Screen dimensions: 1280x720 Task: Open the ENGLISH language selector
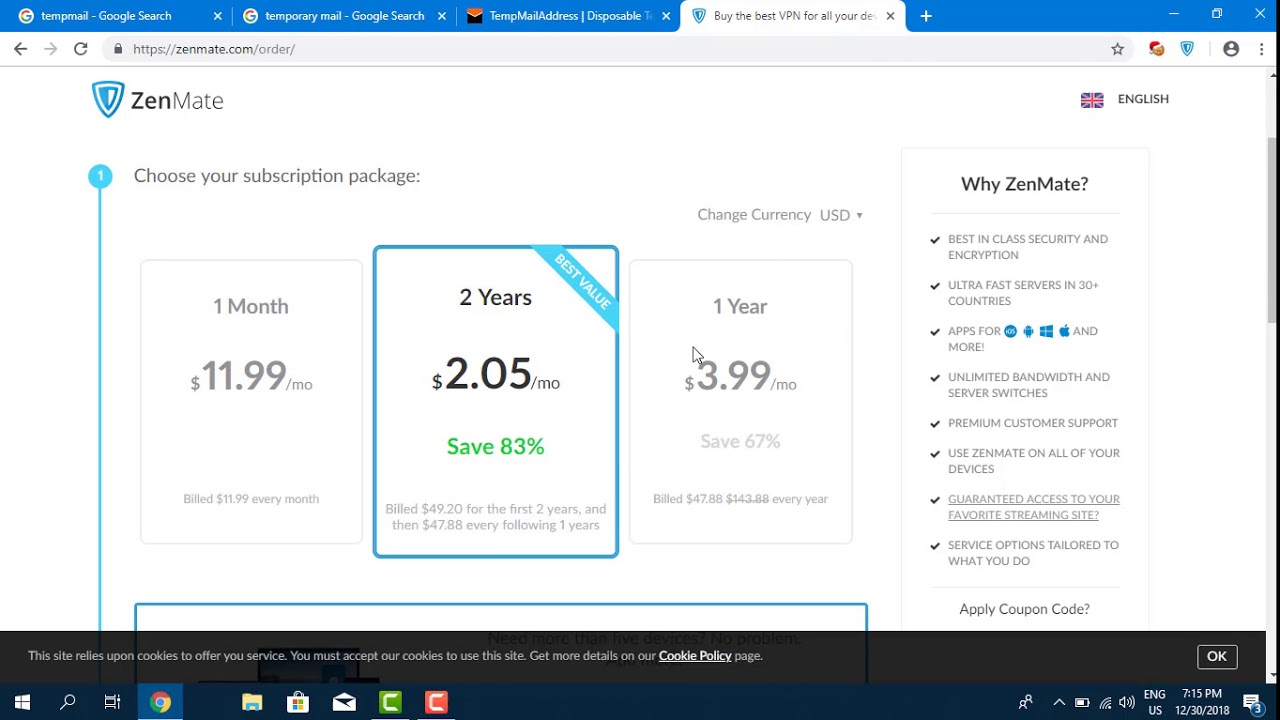(x=1143, y=99)
